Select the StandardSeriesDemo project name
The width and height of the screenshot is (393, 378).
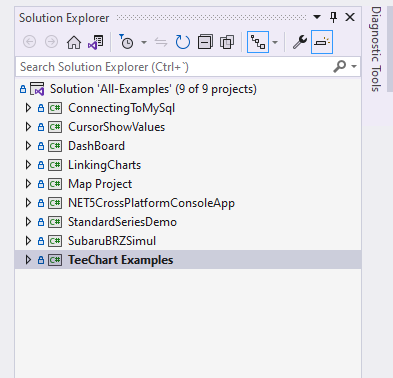pos(122,222)
